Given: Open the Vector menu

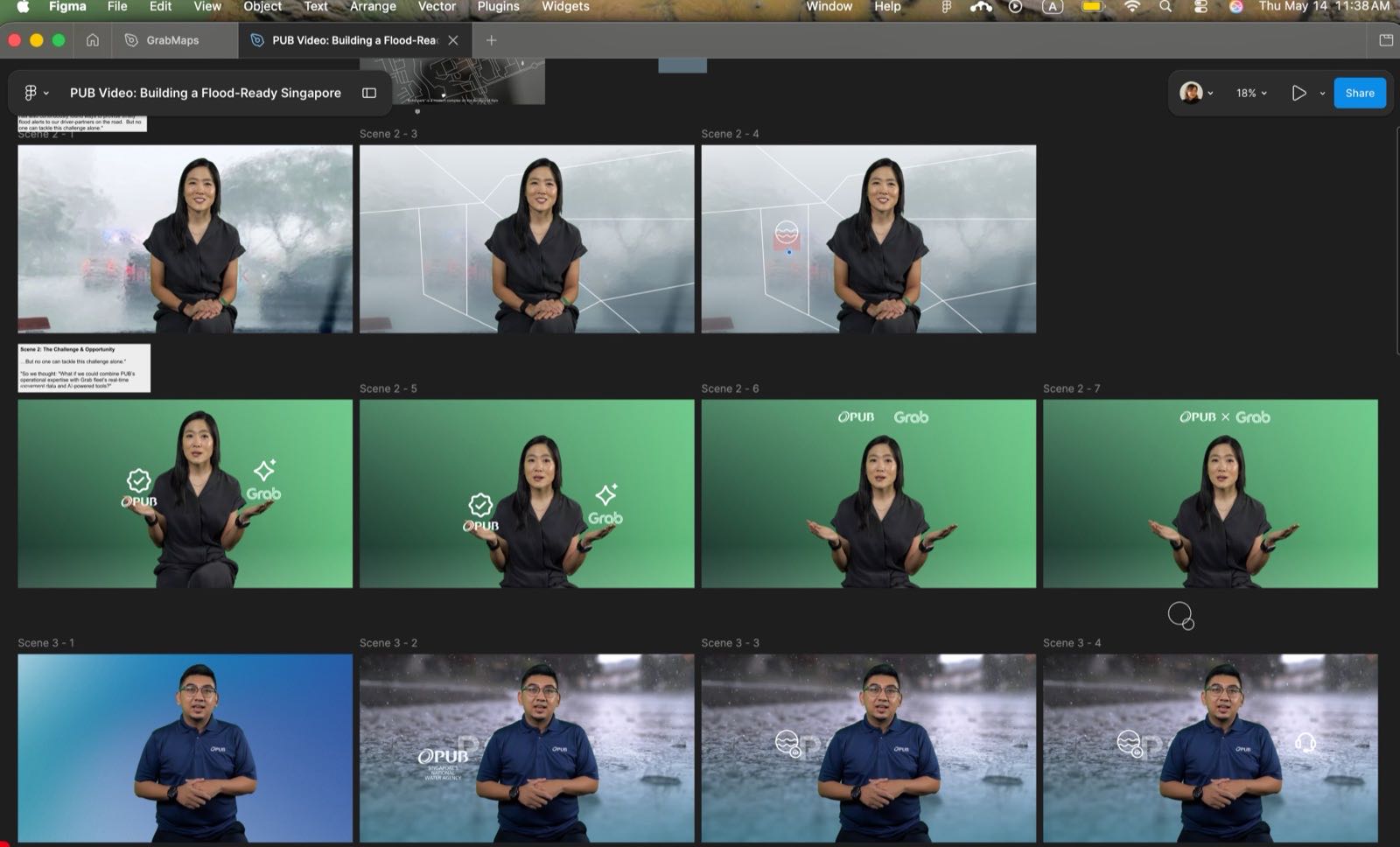Looking at the screenshot, I should click(x=437, y=6).
